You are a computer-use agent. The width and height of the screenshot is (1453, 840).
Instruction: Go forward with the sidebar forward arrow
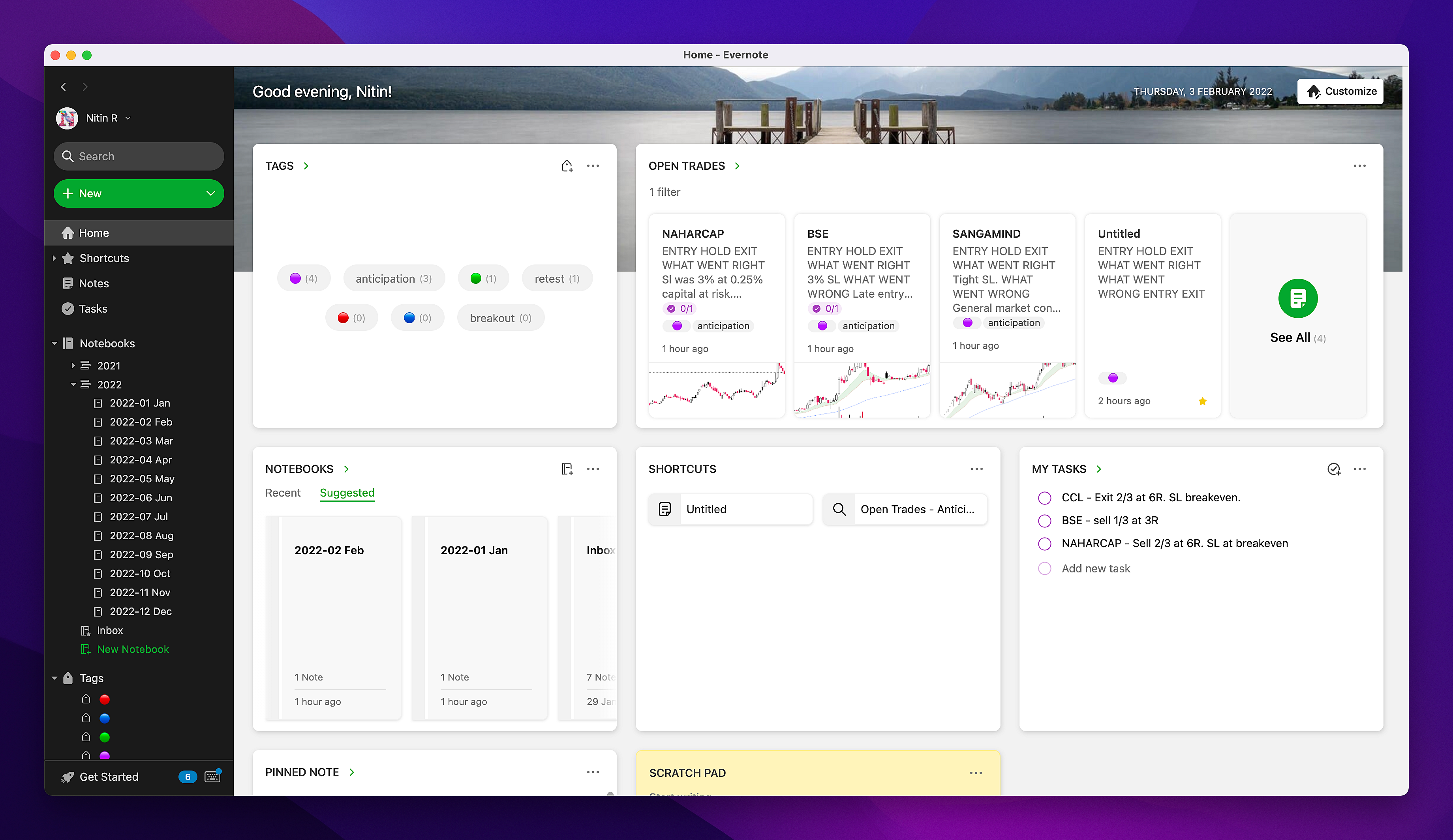[85, 86]
